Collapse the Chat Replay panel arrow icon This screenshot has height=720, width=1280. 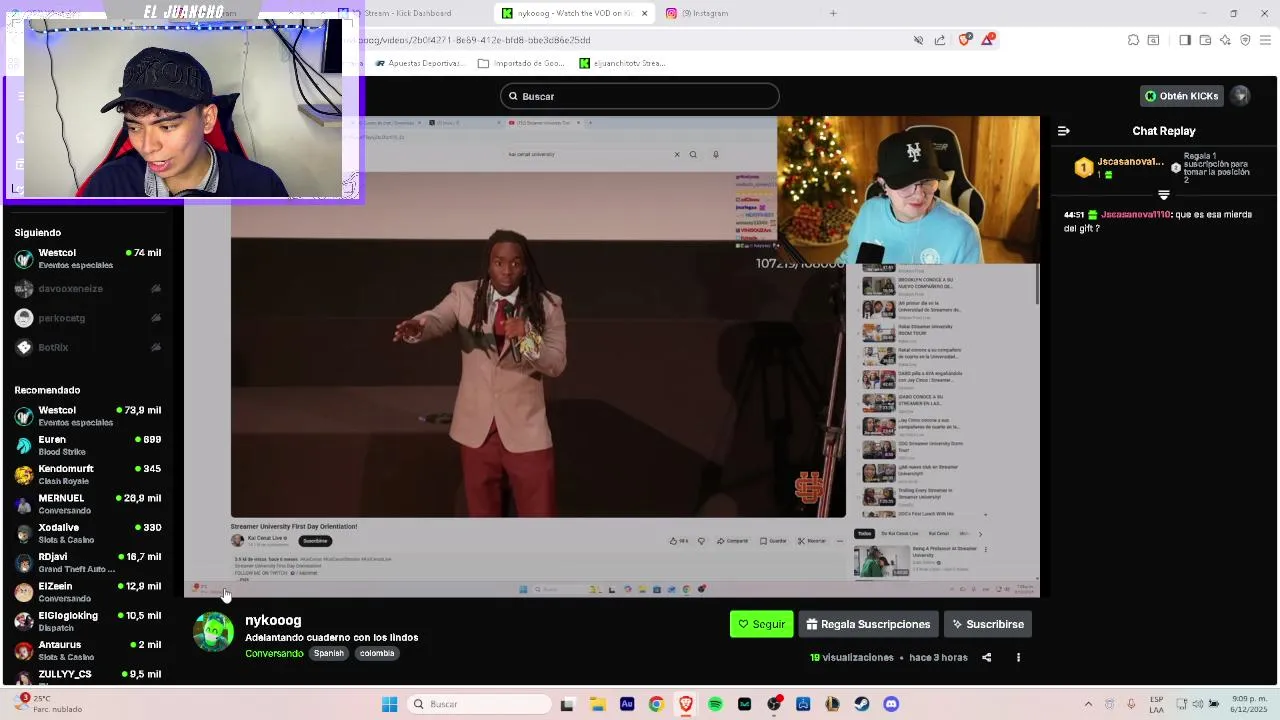coord(1064,131)
